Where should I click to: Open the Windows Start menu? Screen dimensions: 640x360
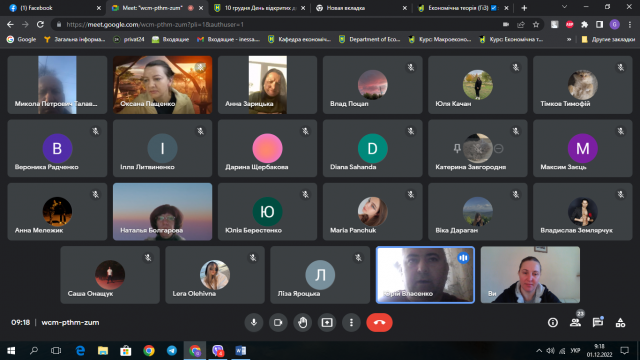coord(11,351)
